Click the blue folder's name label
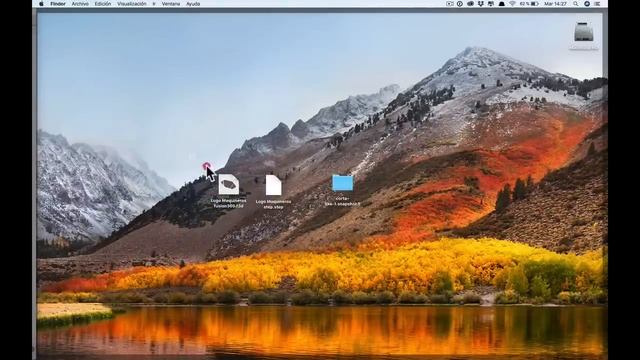 [342, 201]
